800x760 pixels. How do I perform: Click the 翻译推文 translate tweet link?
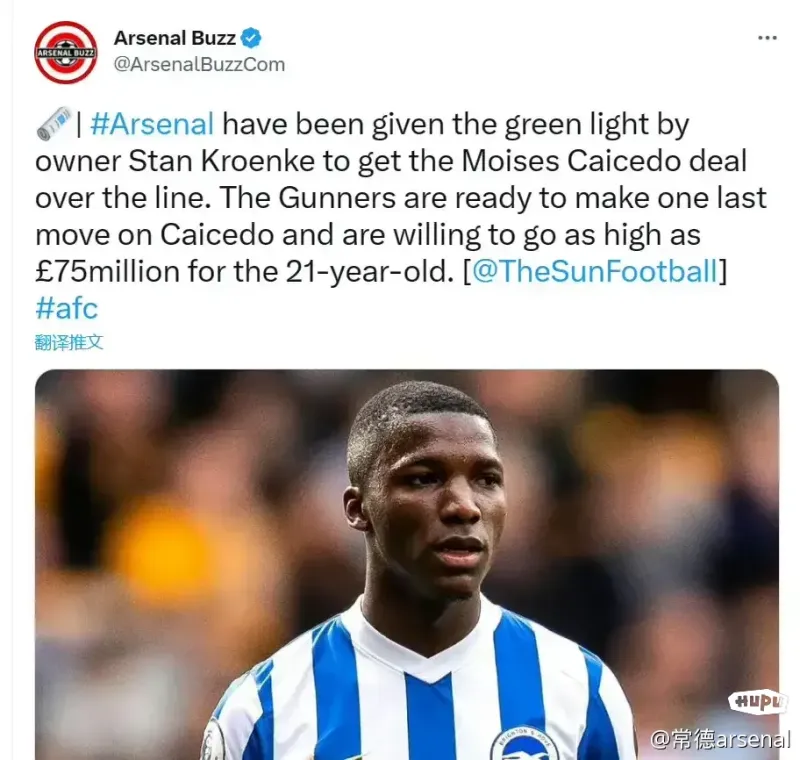pos(69,342)
